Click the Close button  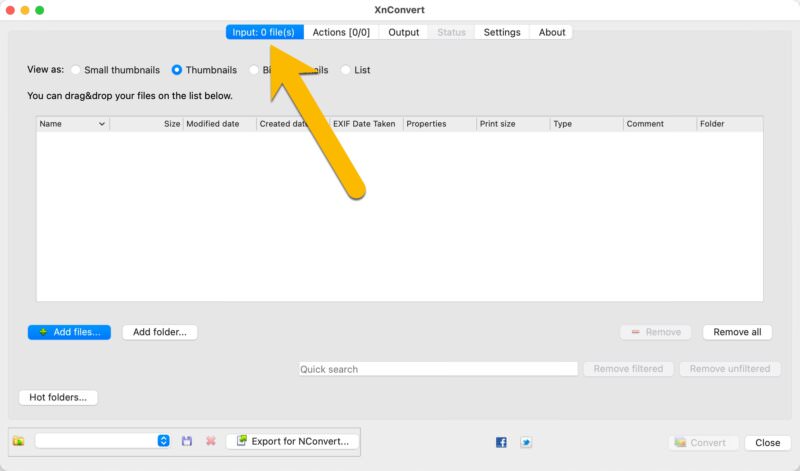767,443
